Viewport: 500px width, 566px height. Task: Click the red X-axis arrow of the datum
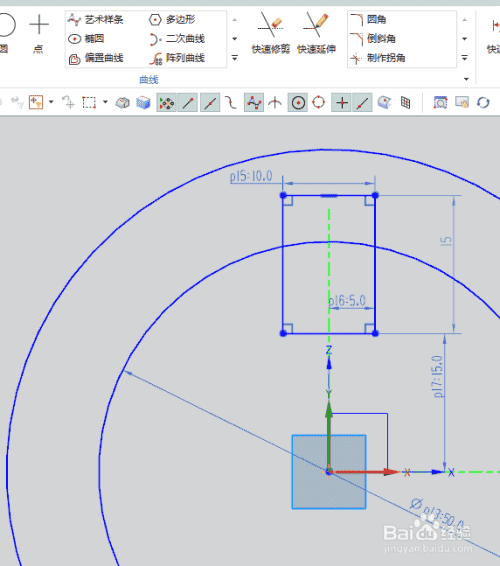[x=364, y=471]
